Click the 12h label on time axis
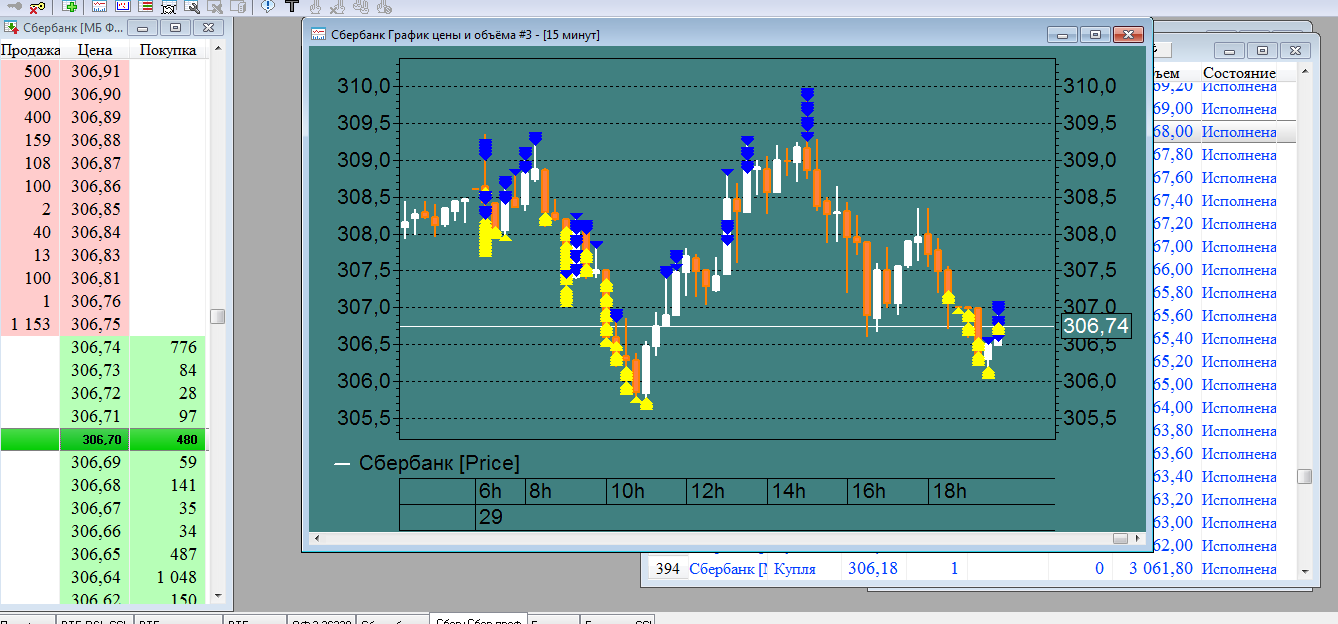Screen dimensions: 1338x624 coord(707,491)
